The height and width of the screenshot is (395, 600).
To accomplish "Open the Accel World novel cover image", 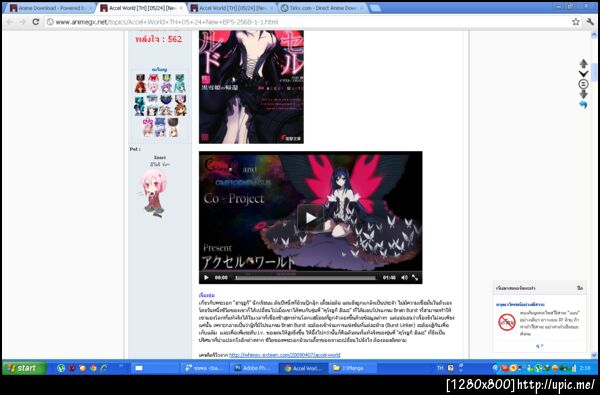I will click(251, 87).
